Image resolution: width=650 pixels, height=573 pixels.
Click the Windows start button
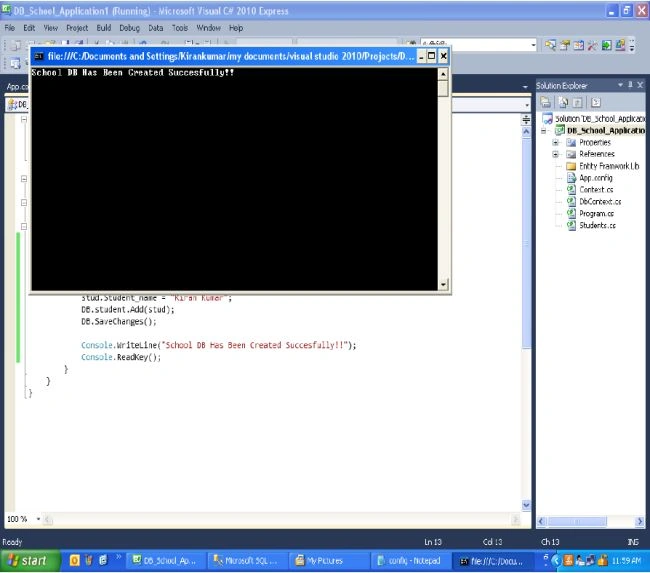point(29,561)
